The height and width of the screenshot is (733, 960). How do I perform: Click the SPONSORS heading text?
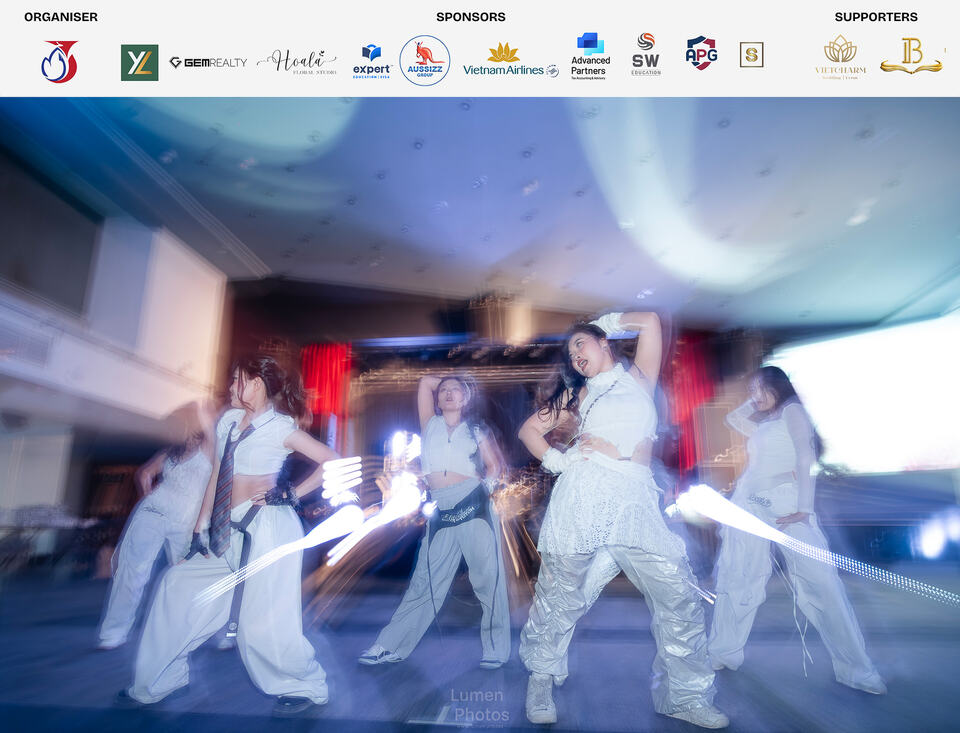(471, 17)
